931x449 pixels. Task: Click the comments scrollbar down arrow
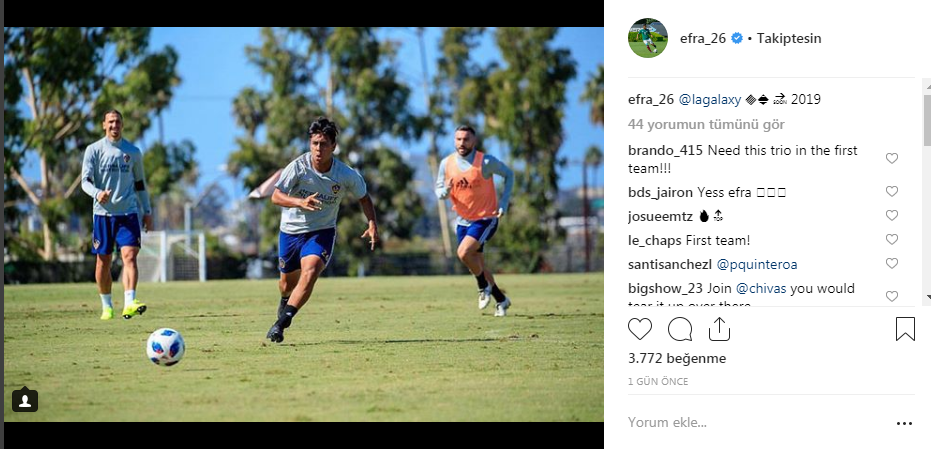927,297
